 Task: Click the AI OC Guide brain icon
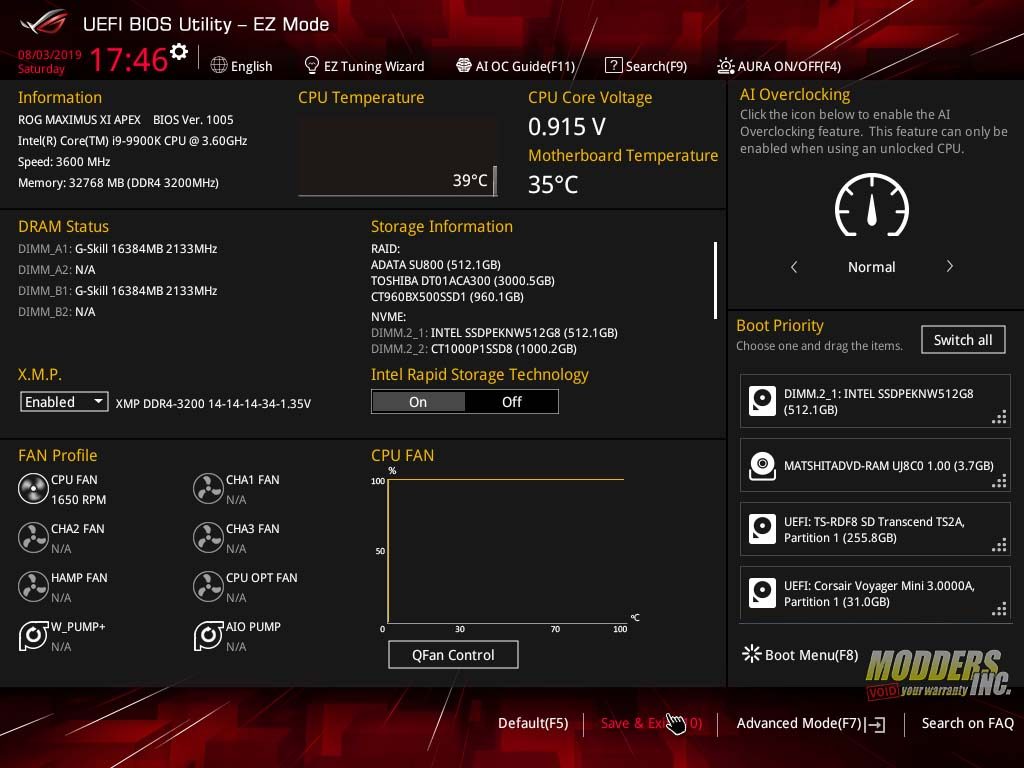pos(464,65)
